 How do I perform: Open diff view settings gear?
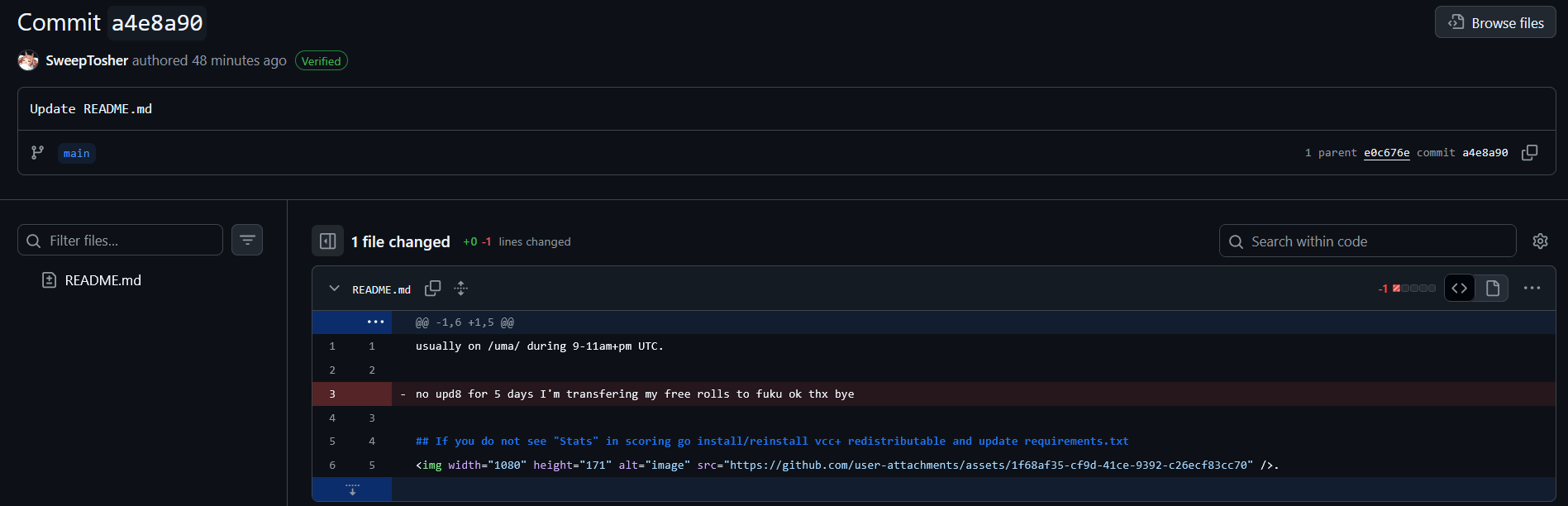[x=1540, y=241]
